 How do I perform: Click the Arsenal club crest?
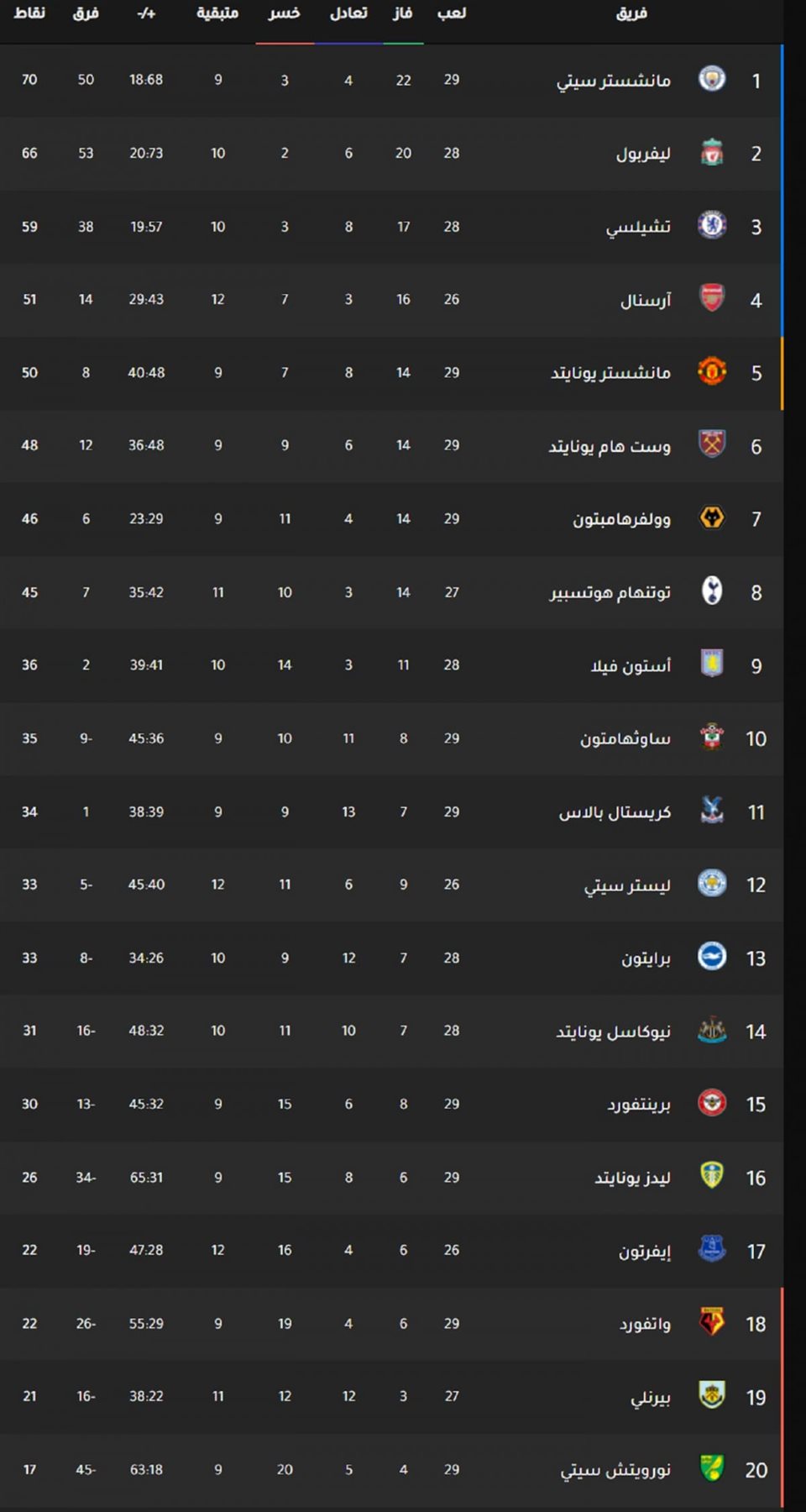712,298
